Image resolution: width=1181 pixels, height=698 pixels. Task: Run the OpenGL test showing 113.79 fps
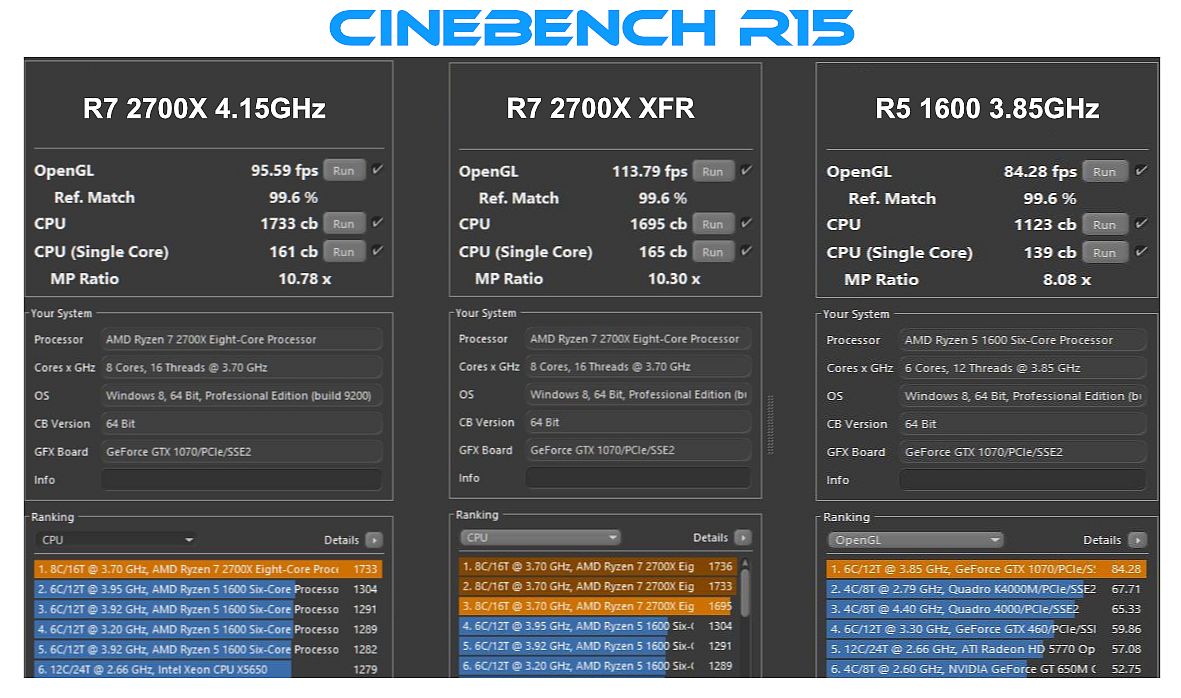(712, 171)
